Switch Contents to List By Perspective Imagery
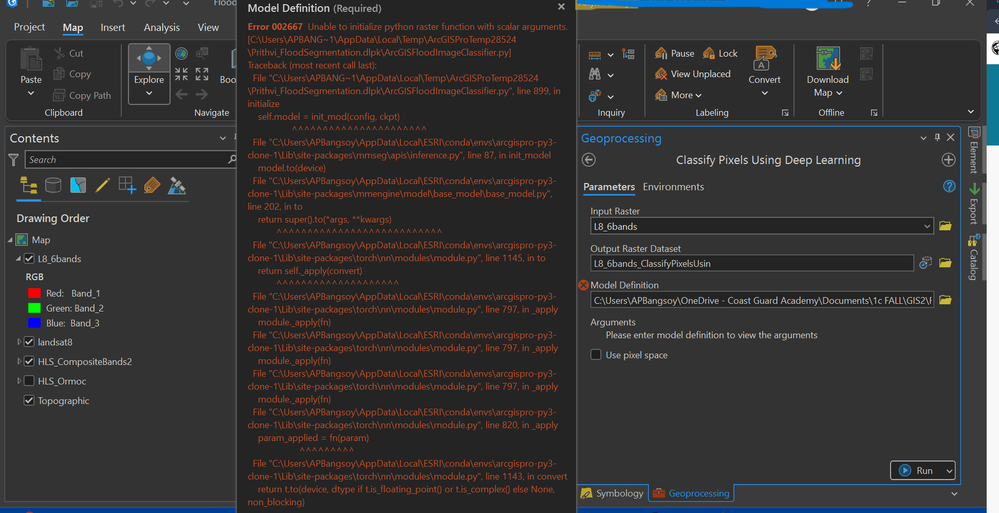Viewport: 999px width, 513px height. [176, 185]
